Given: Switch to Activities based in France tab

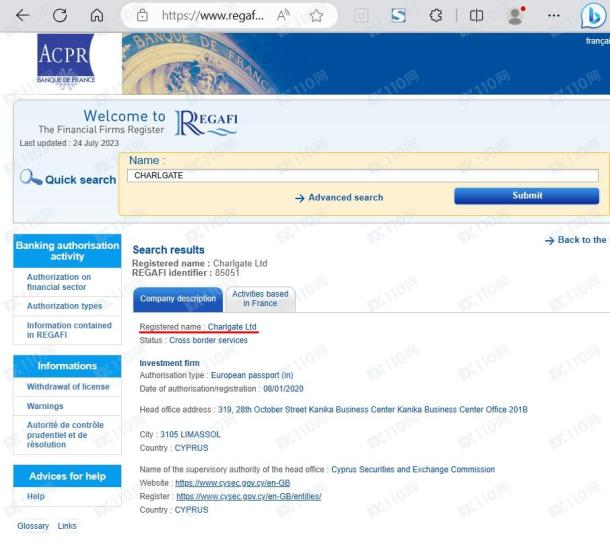Looking at the screenshot, I should (x=260, y=298).
